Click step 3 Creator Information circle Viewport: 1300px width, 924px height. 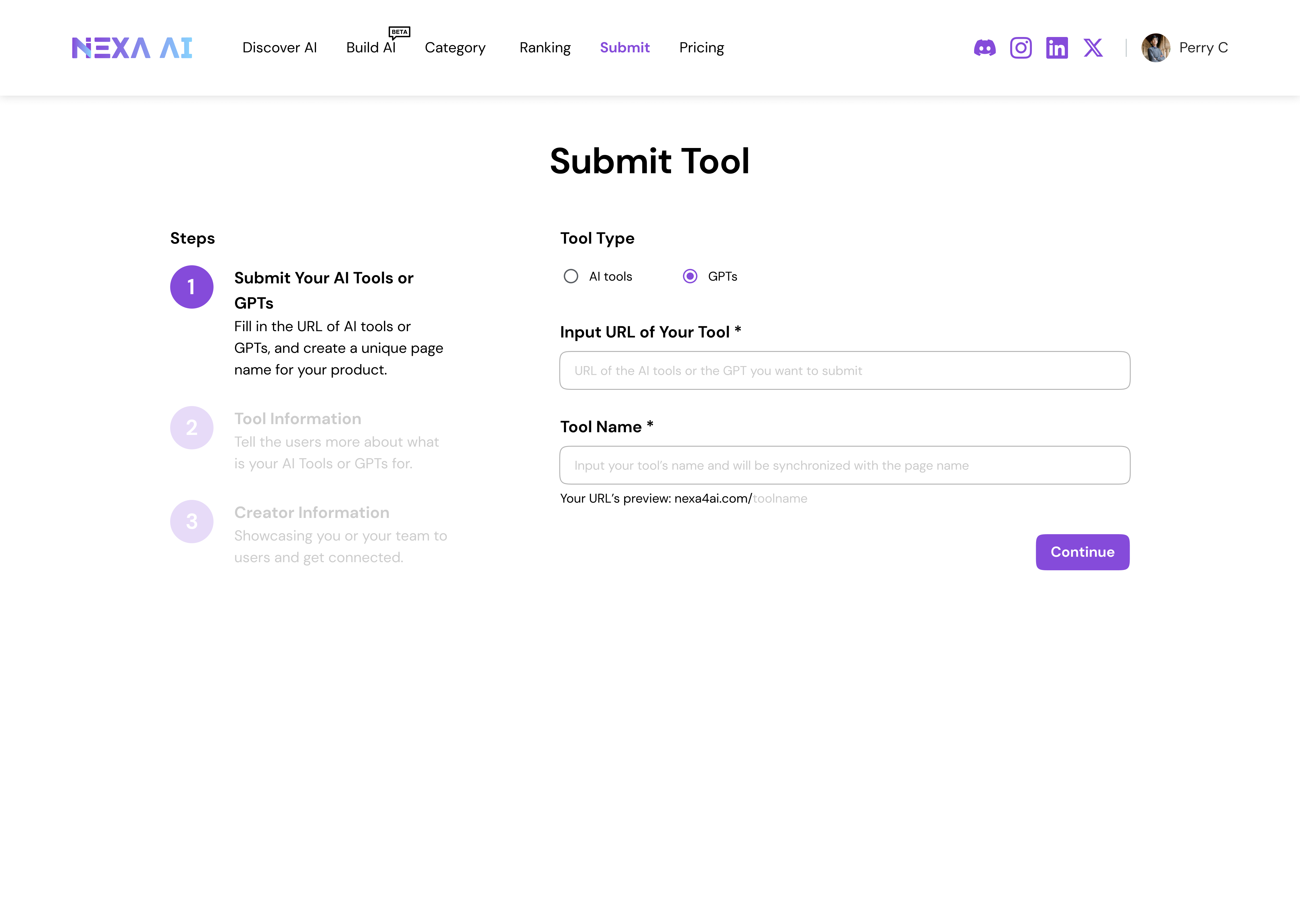(192, 521)
